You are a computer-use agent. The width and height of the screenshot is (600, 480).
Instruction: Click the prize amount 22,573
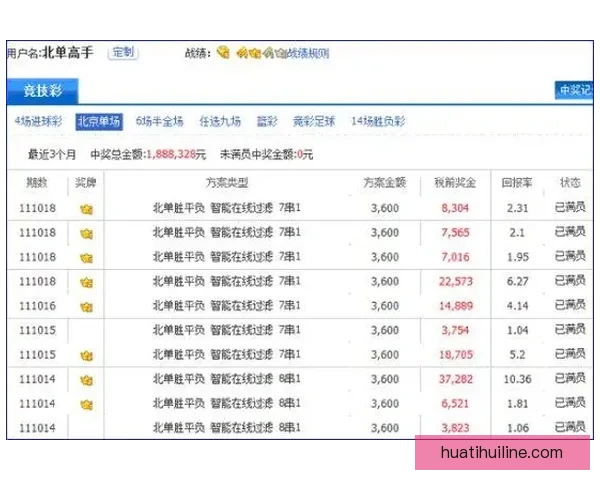pyautogui.click(x=456, y=282)
